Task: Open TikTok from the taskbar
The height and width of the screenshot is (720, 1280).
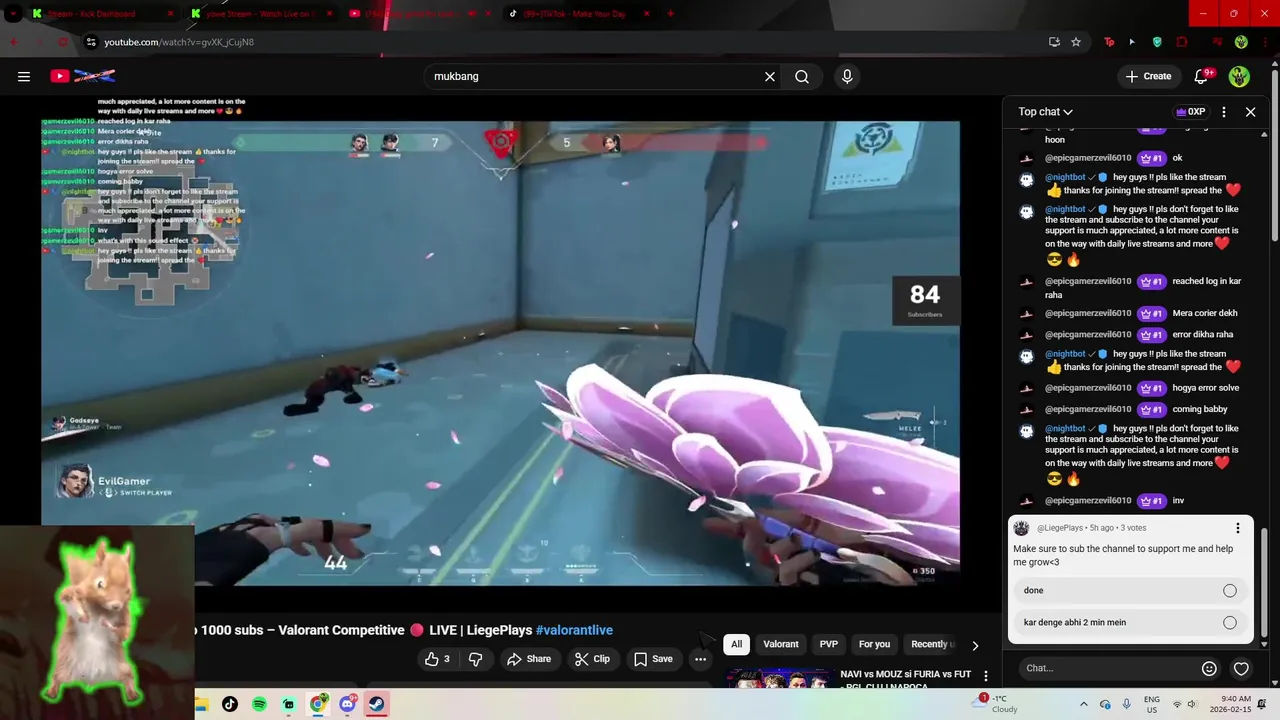Action: pyautogui.click(x=230, y=704)
